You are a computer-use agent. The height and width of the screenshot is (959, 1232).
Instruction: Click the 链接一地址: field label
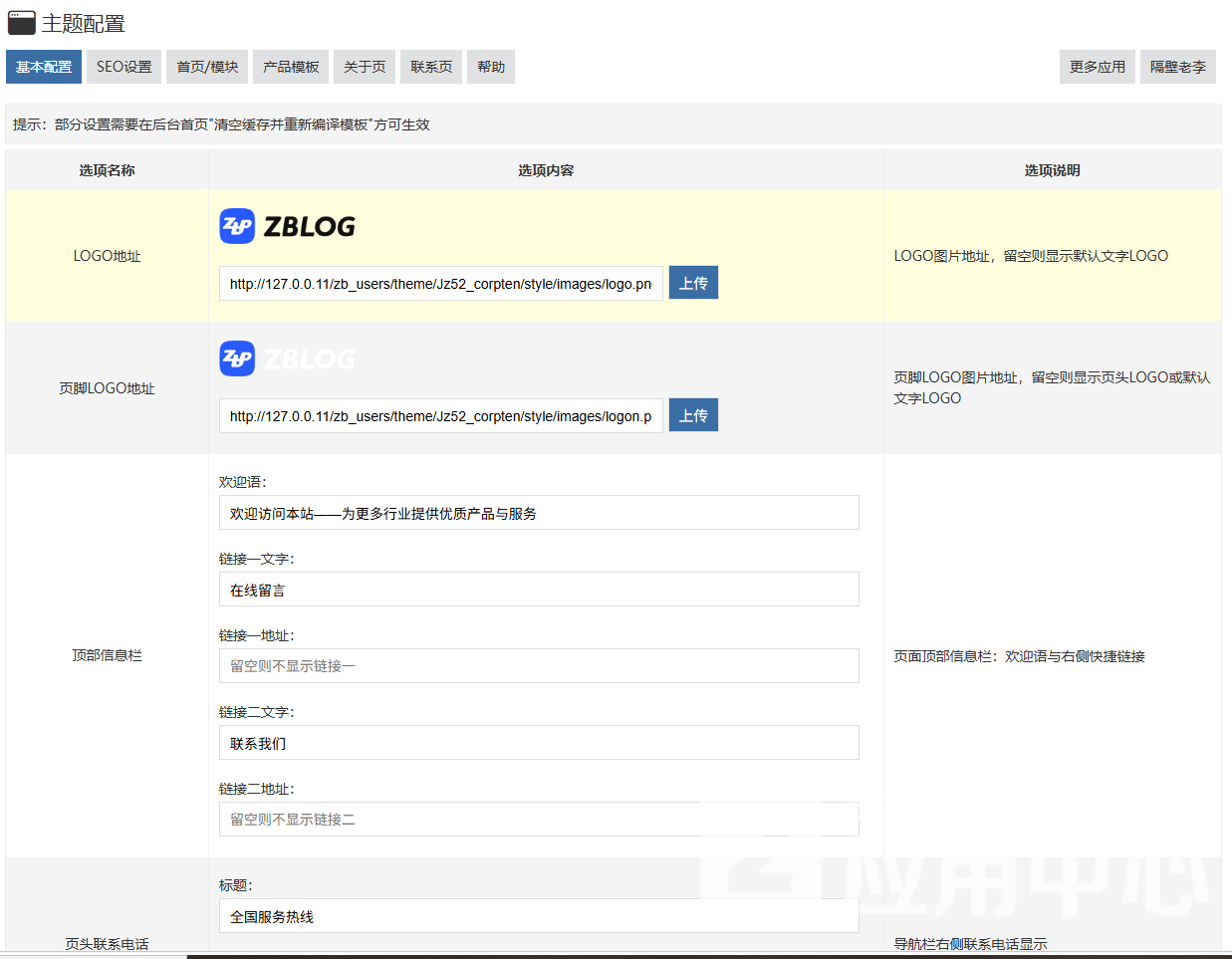click(x=257, y=635)
